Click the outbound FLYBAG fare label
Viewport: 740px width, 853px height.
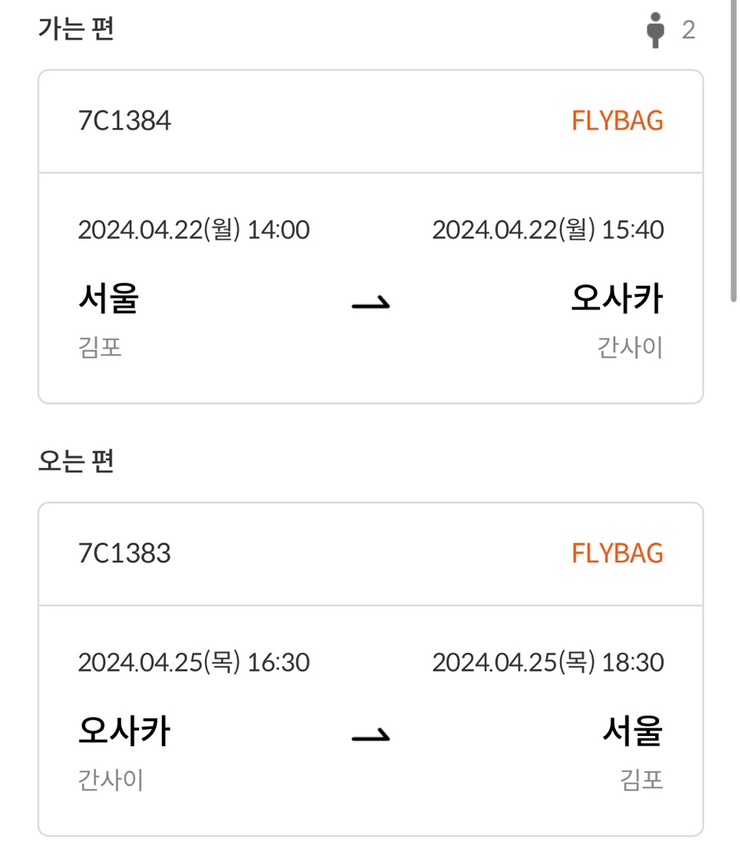[x=617, y=121]
